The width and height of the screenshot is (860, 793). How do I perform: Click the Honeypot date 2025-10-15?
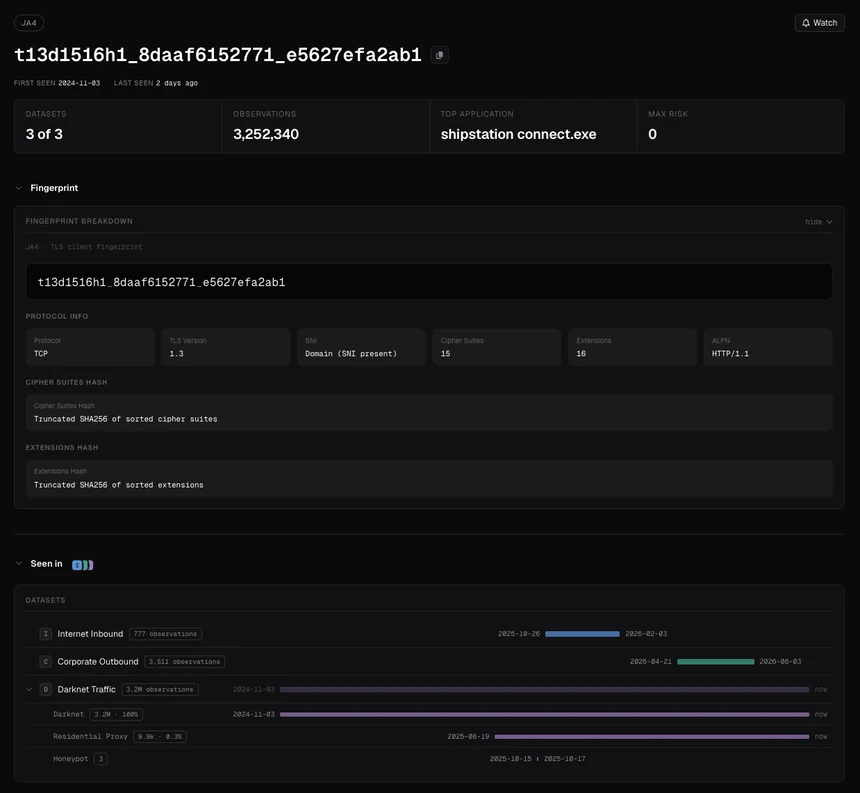(511, 759)
